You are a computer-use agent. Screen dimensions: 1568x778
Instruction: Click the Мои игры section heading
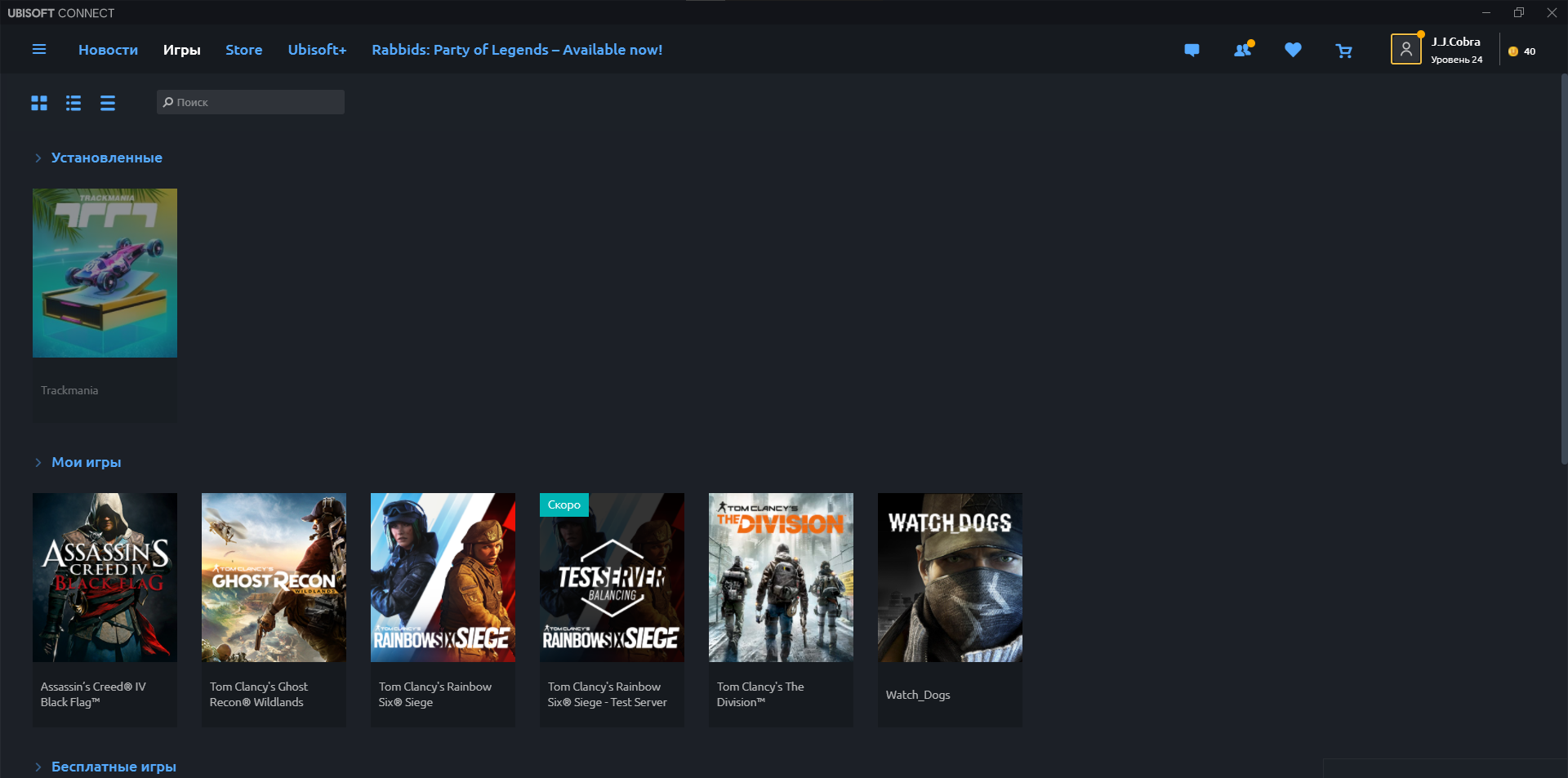[87, 462]
